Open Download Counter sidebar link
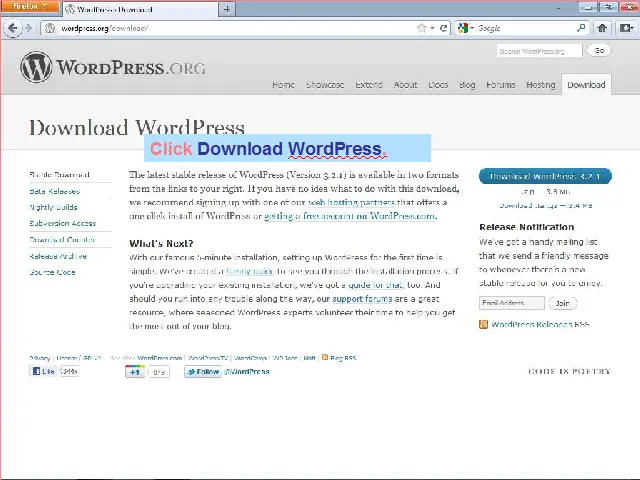Screen dimensions: 640x480 coord(62,240)
